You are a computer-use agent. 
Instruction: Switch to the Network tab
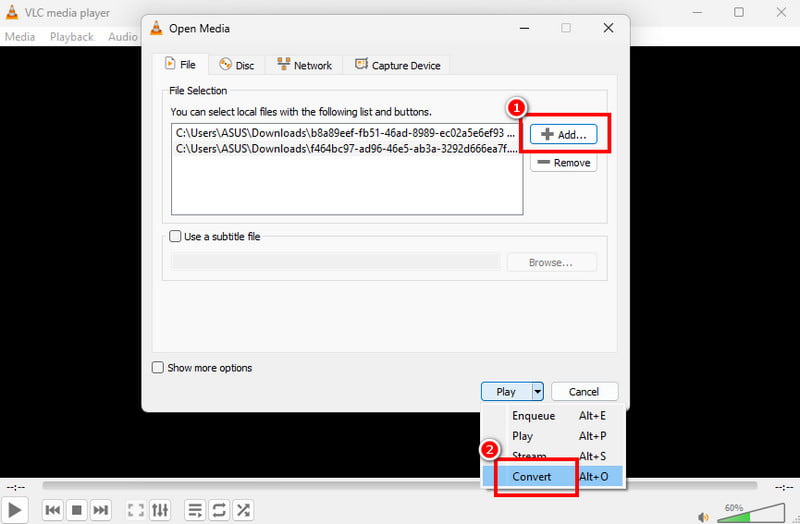coord(304,65)
